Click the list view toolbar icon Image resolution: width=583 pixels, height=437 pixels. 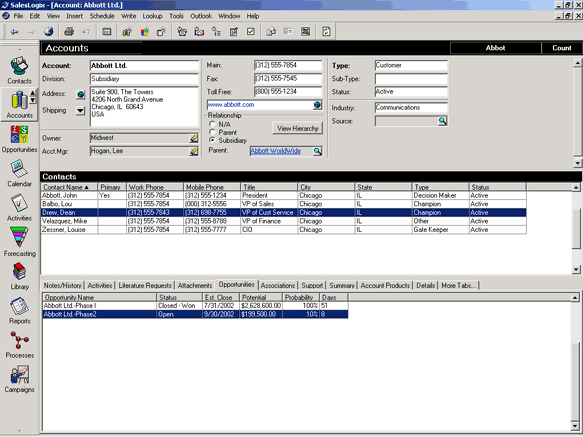(107, 32)
